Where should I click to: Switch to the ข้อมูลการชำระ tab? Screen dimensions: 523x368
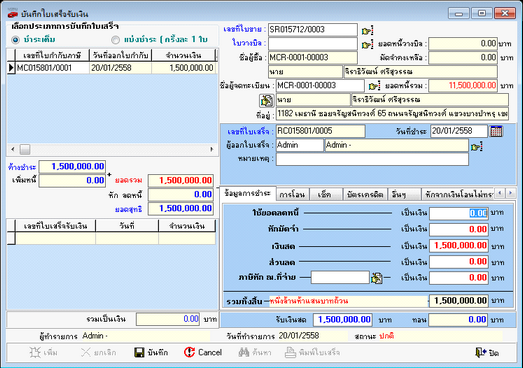tap(247, 194)
